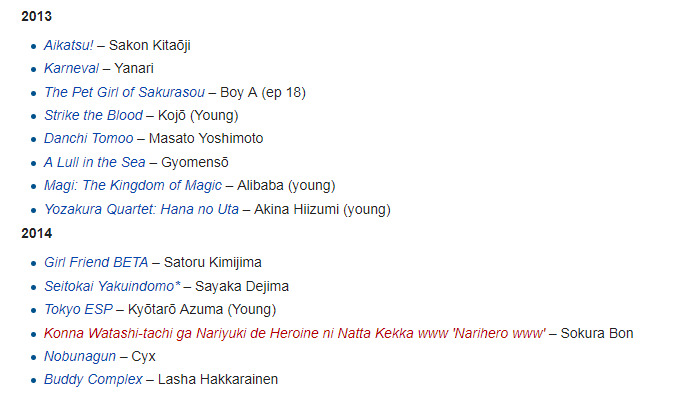Open Magi: The Kingdom of Magic link

coord(133,185)
